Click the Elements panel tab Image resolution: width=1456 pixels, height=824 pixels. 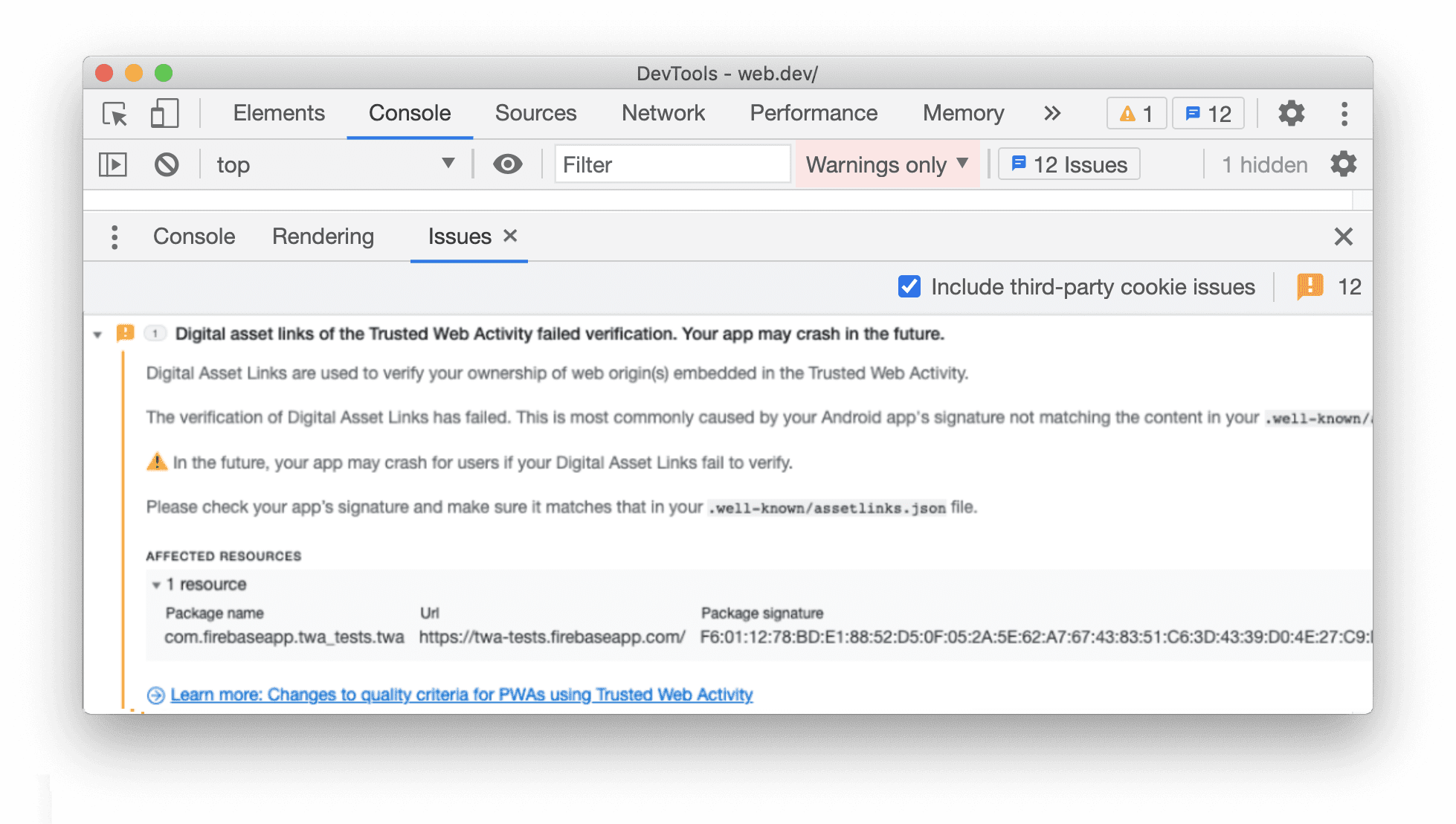pyautogui.click(x=277, y=113)
